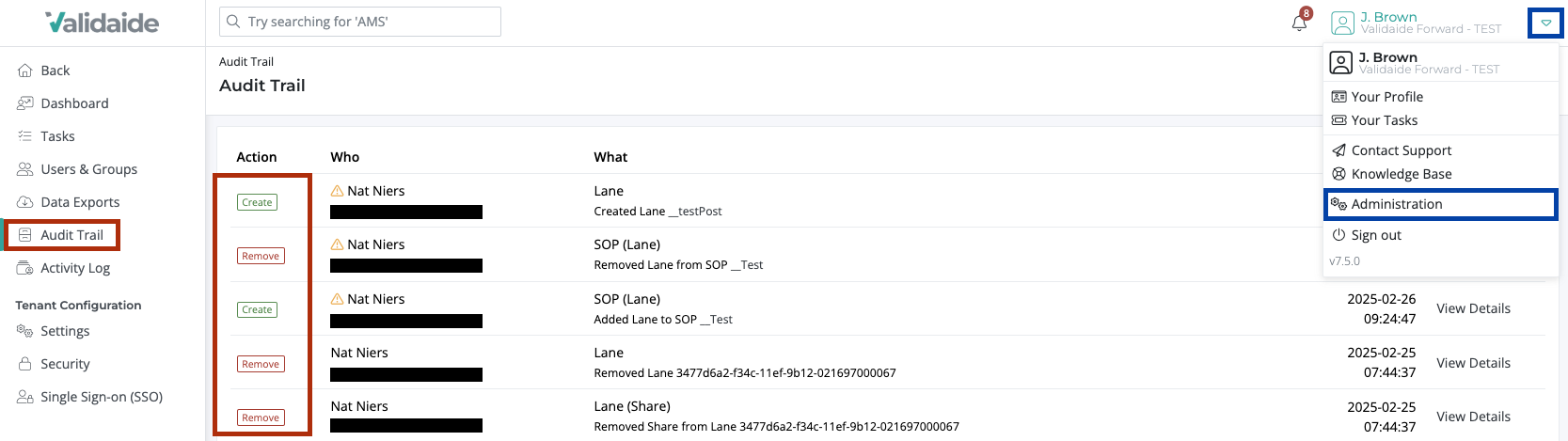Screen dimensions: 1568x441
Task: Click the Dashboard chart icon
Action: [25, 103]
